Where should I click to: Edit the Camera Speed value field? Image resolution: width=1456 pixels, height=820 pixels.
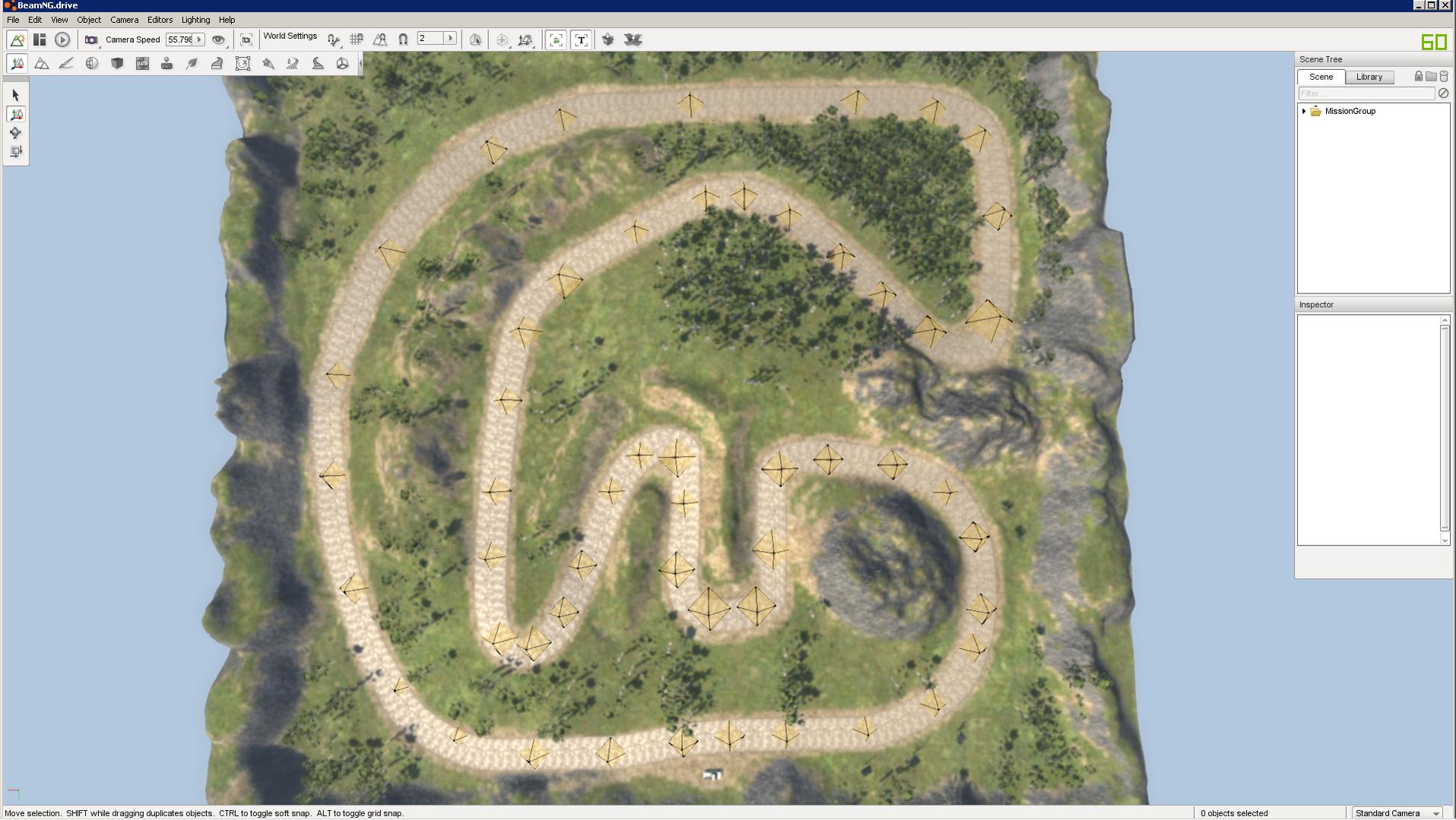pyautogui.click(x=179, y=40)
